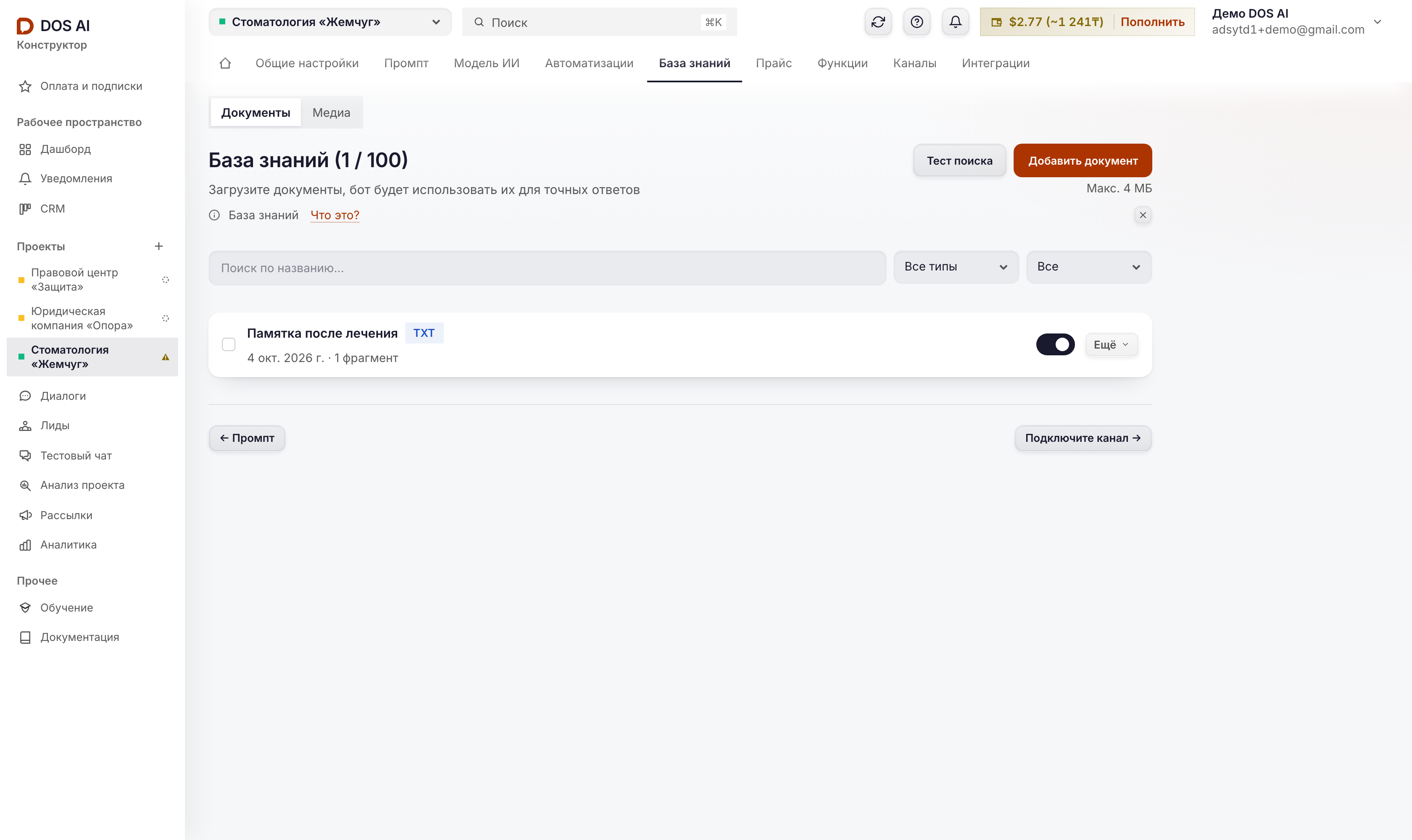Switch to the Медиа tab
The height and width of the screenshot is (840, 1412).
[331, 113]
